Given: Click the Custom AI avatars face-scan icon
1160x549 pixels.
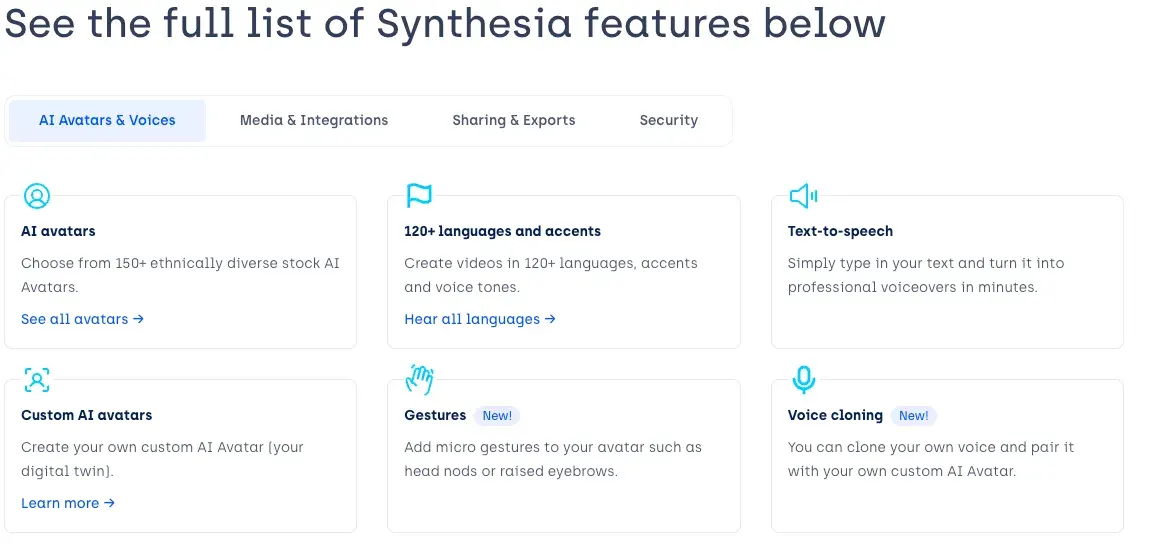Looking at the screenshot, I should [37, 380].
